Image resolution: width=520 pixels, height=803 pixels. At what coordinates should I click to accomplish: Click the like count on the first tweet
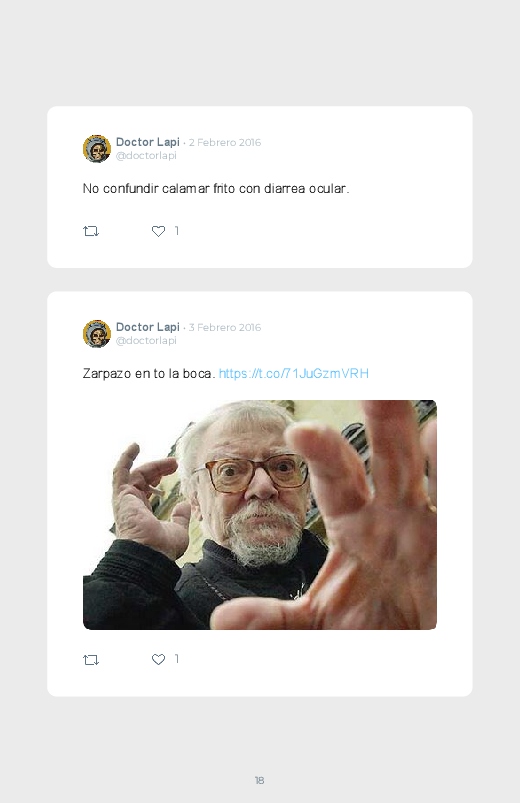(x=177, y=231)
